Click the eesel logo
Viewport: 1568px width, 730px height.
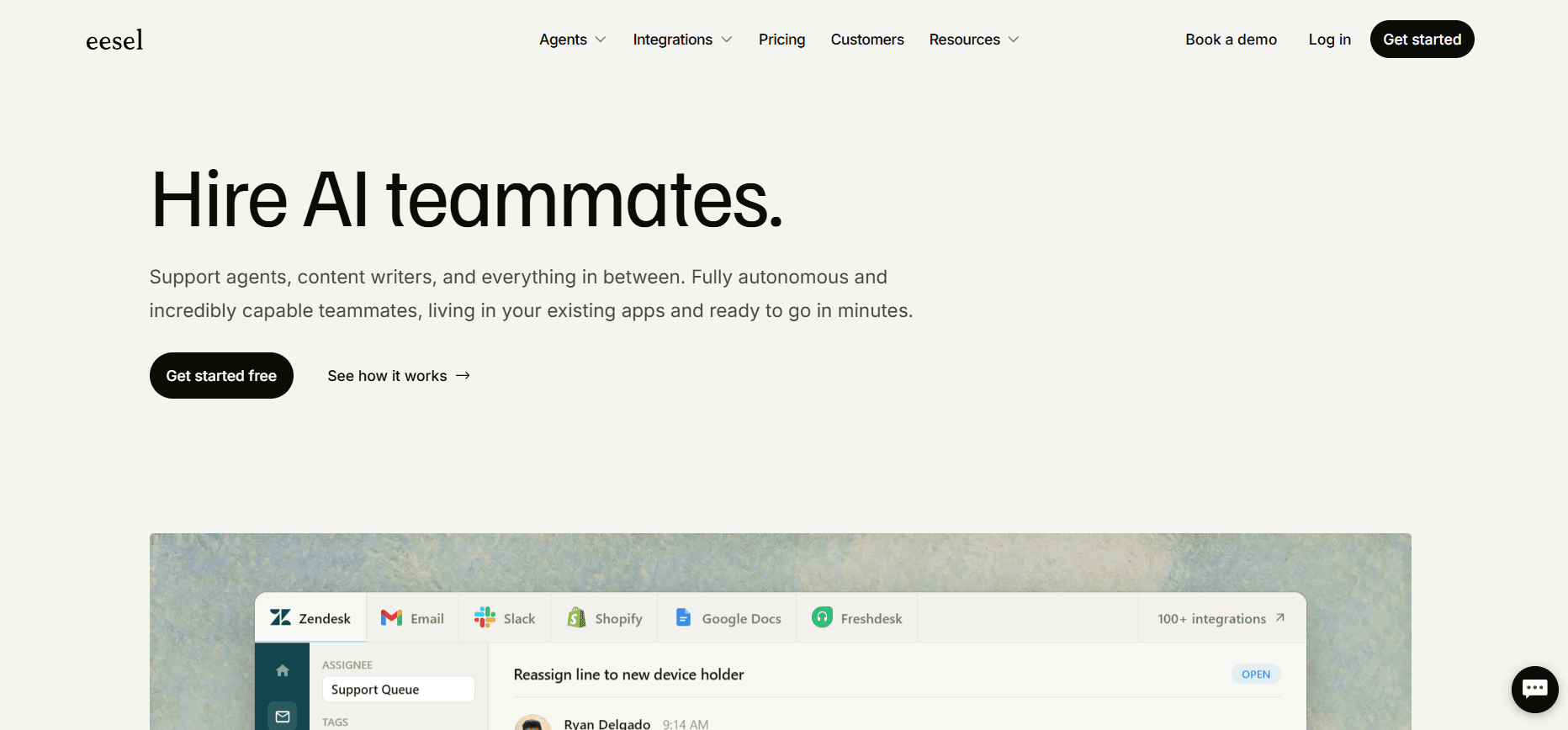pyautogui.click(x=114, y=40)
